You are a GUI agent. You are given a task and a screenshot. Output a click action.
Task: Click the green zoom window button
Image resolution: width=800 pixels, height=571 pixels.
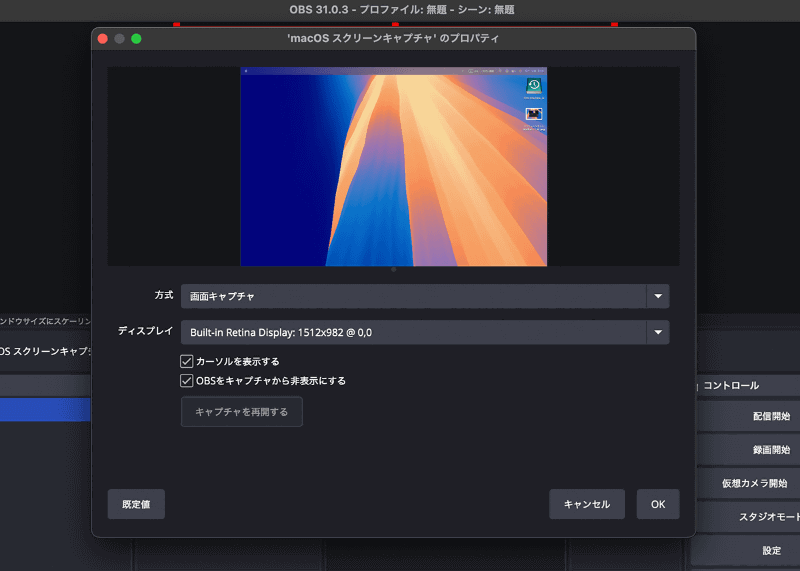tap(136, 39)
